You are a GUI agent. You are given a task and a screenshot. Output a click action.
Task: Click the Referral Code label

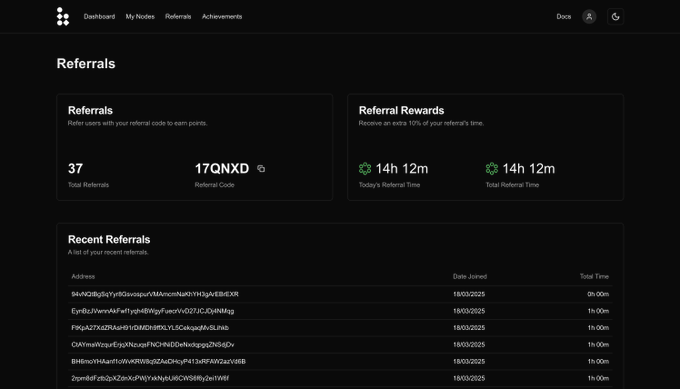(x=214, y=185)
